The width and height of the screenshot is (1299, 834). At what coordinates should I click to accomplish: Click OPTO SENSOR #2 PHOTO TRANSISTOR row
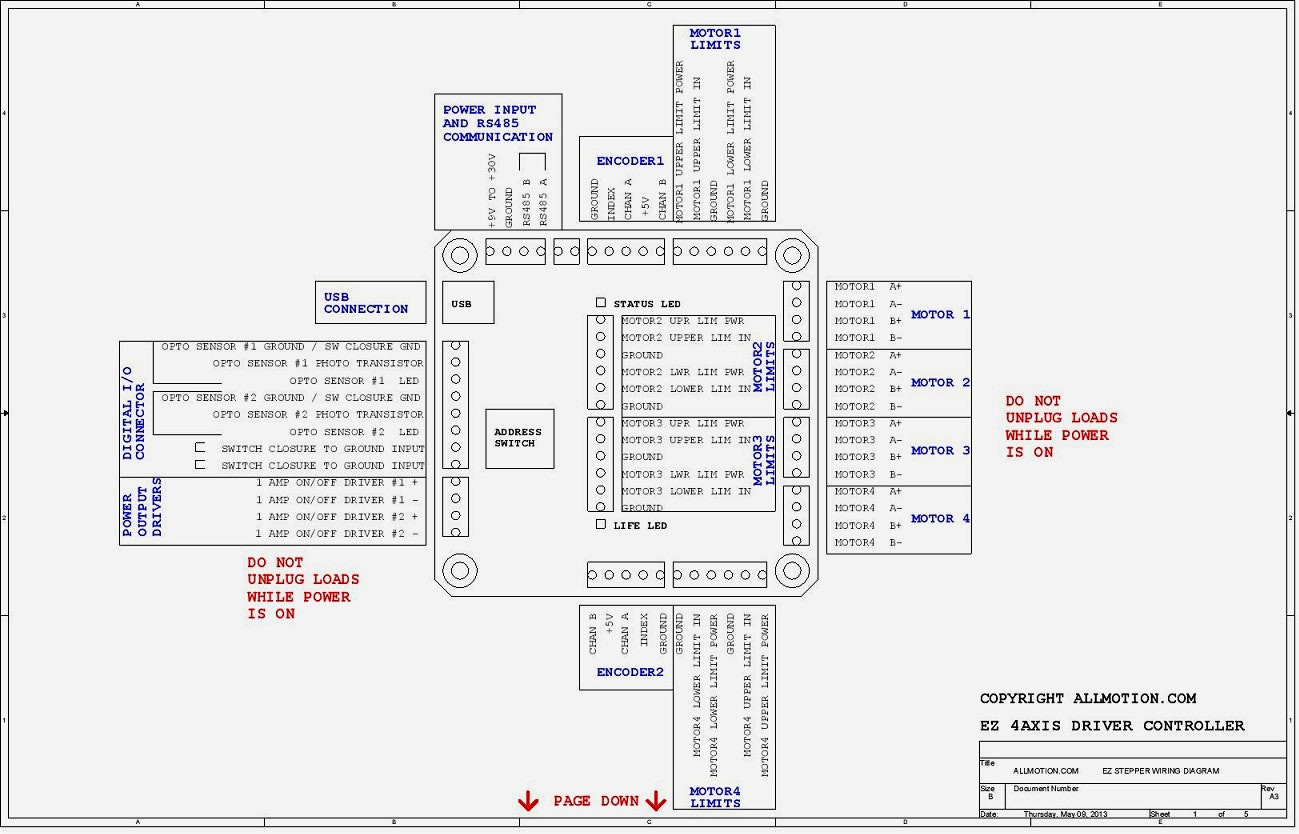(318, 414)
